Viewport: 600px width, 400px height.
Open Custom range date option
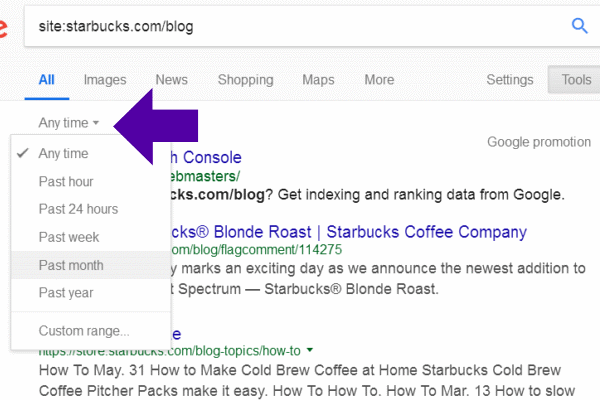click(84, 330)
